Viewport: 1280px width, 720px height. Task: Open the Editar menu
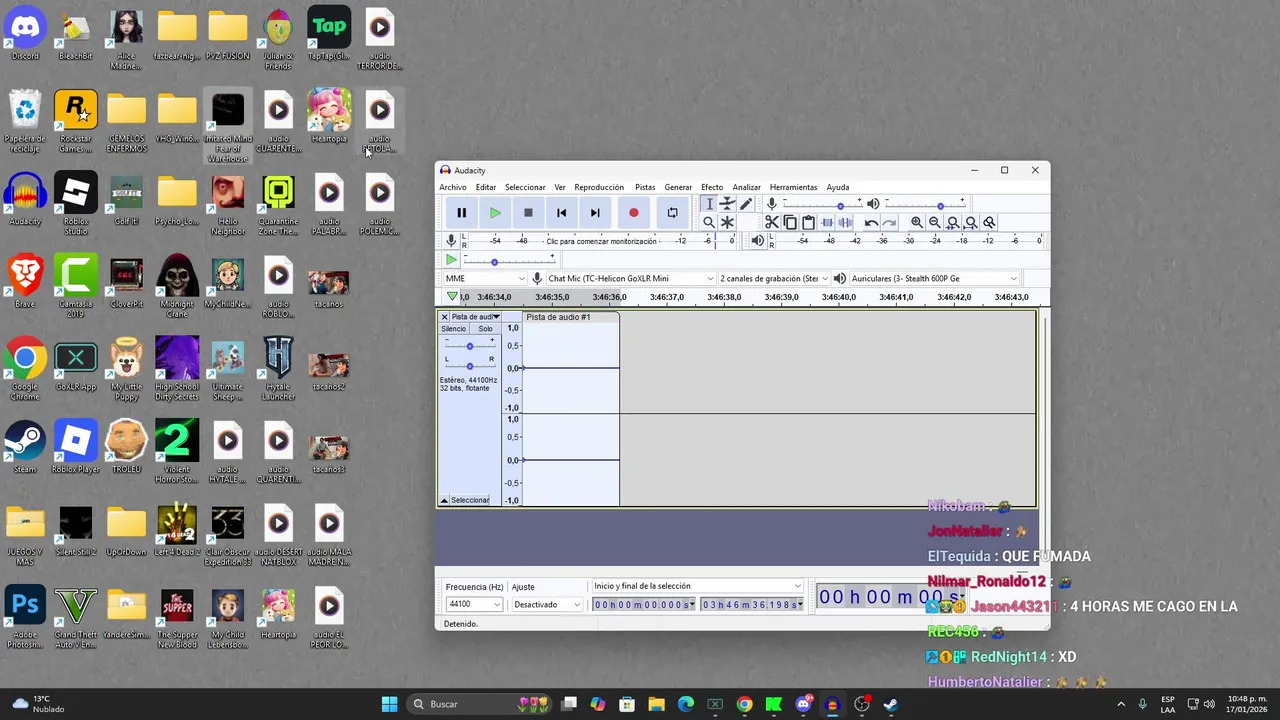[486, 187]
